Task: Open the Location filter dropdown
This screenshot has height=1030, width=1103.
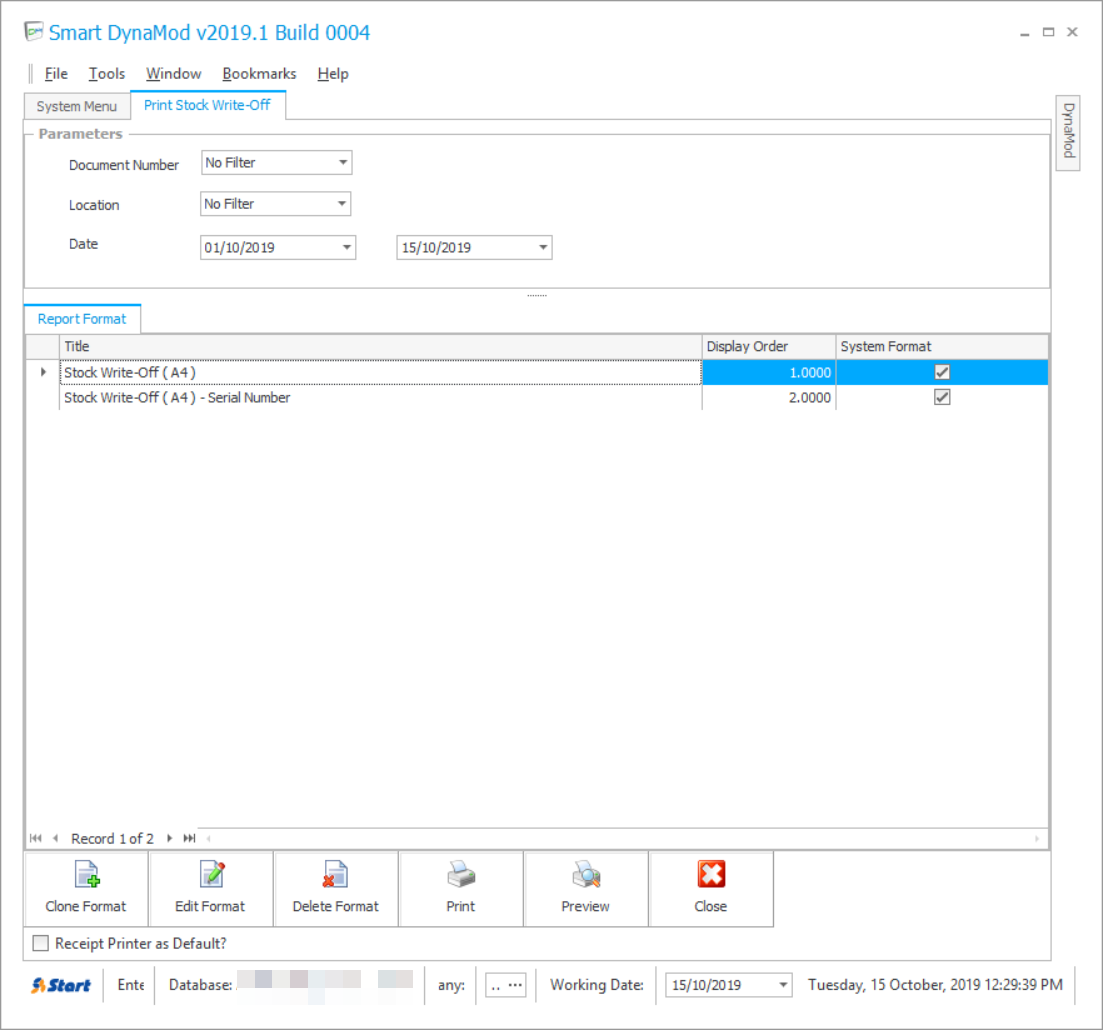Action: point(342,204)
